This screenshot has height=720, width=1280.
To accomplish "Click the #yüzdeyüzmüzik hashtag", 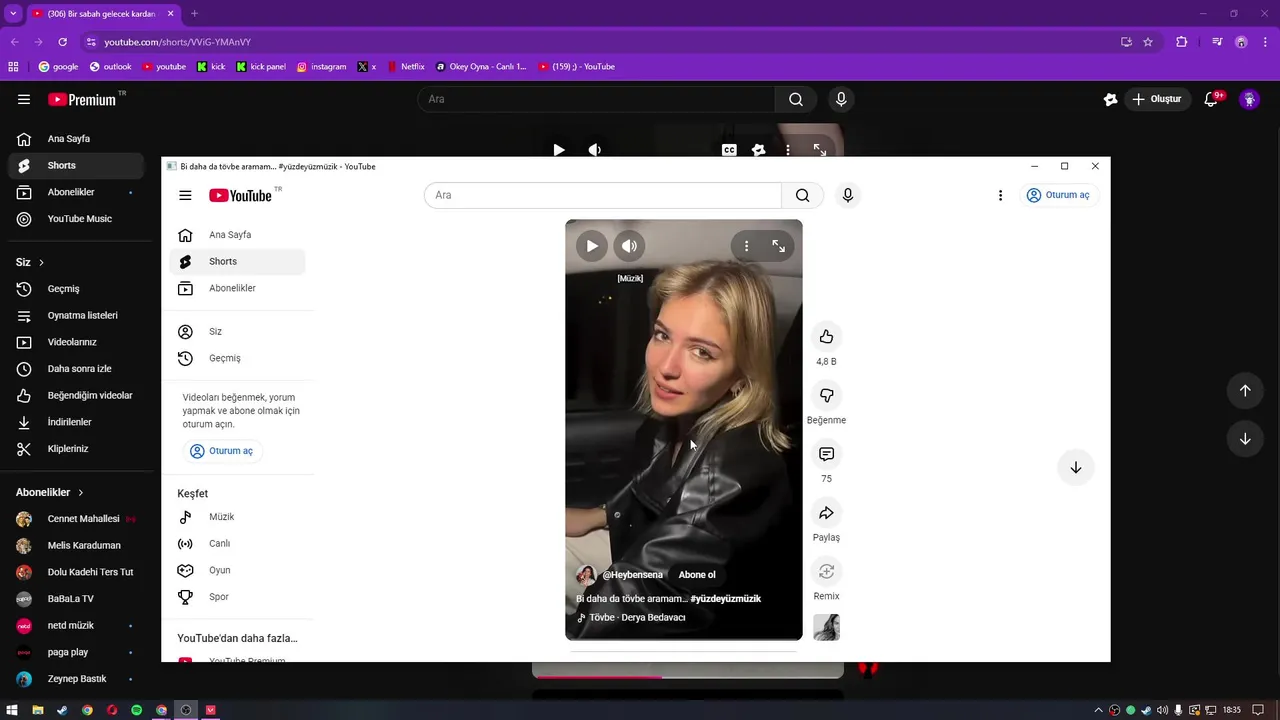I will pyautogui.click(x=726, y=599).
